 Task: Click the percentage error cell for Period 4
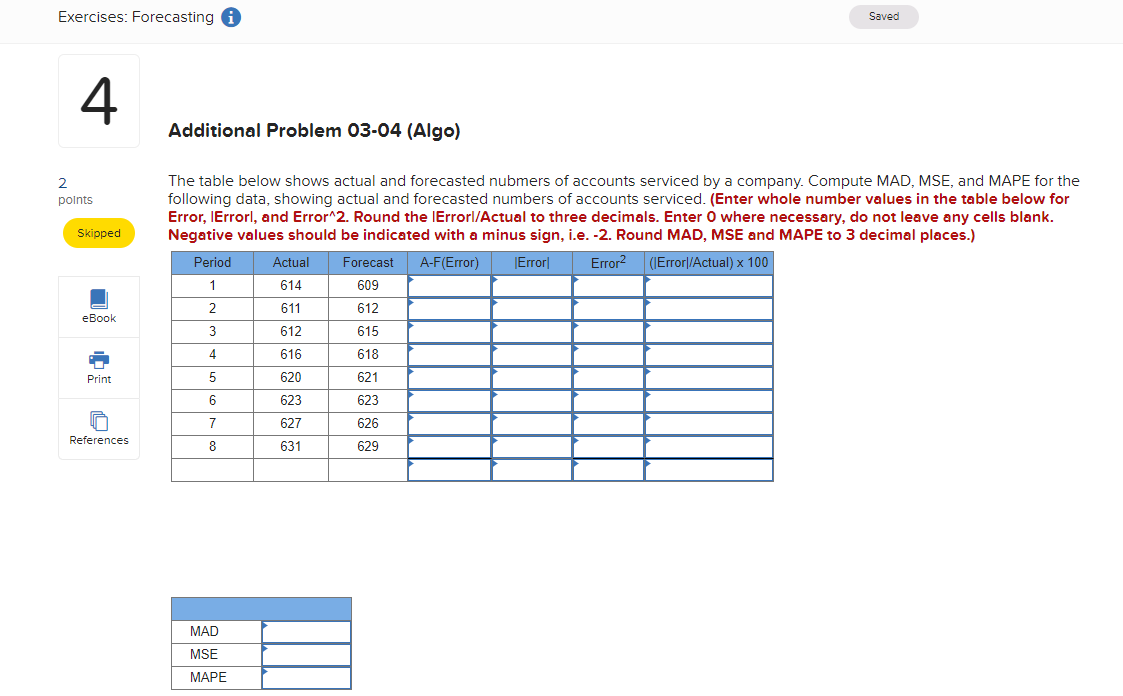coord(708,354)
